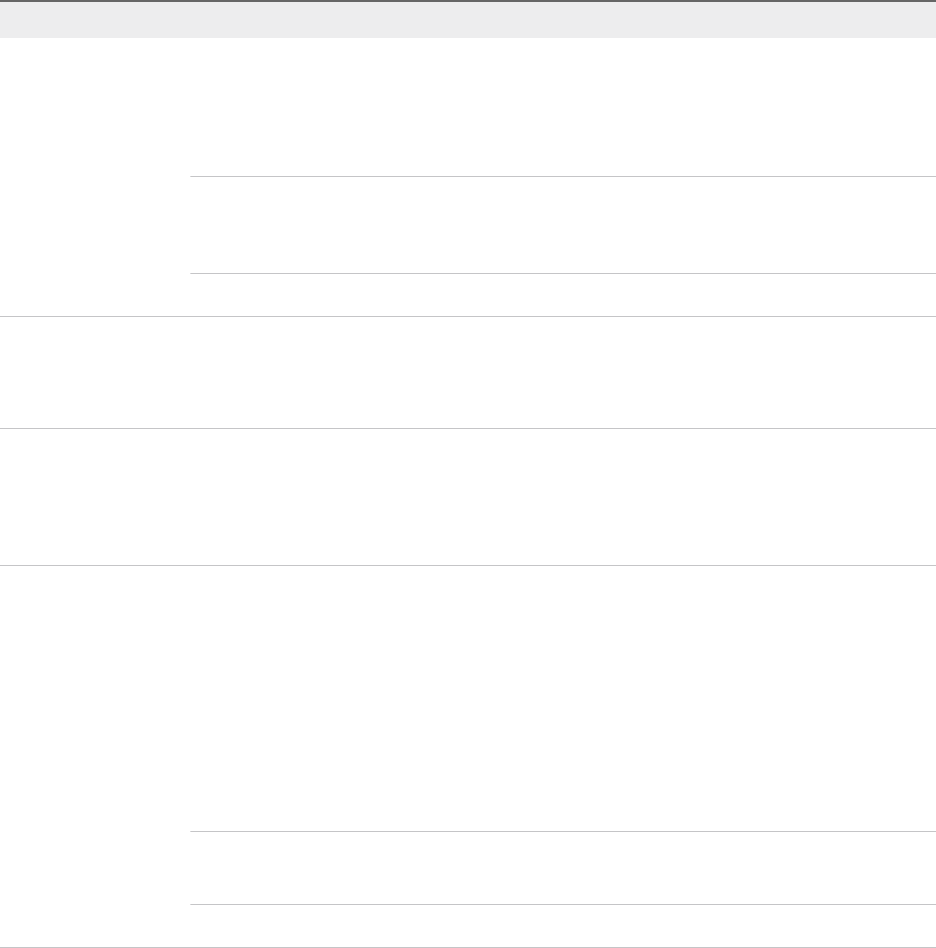Click the fourth row's tallest right sub-cell
Viewport: 936px width, 948px height.
(556, 699)
